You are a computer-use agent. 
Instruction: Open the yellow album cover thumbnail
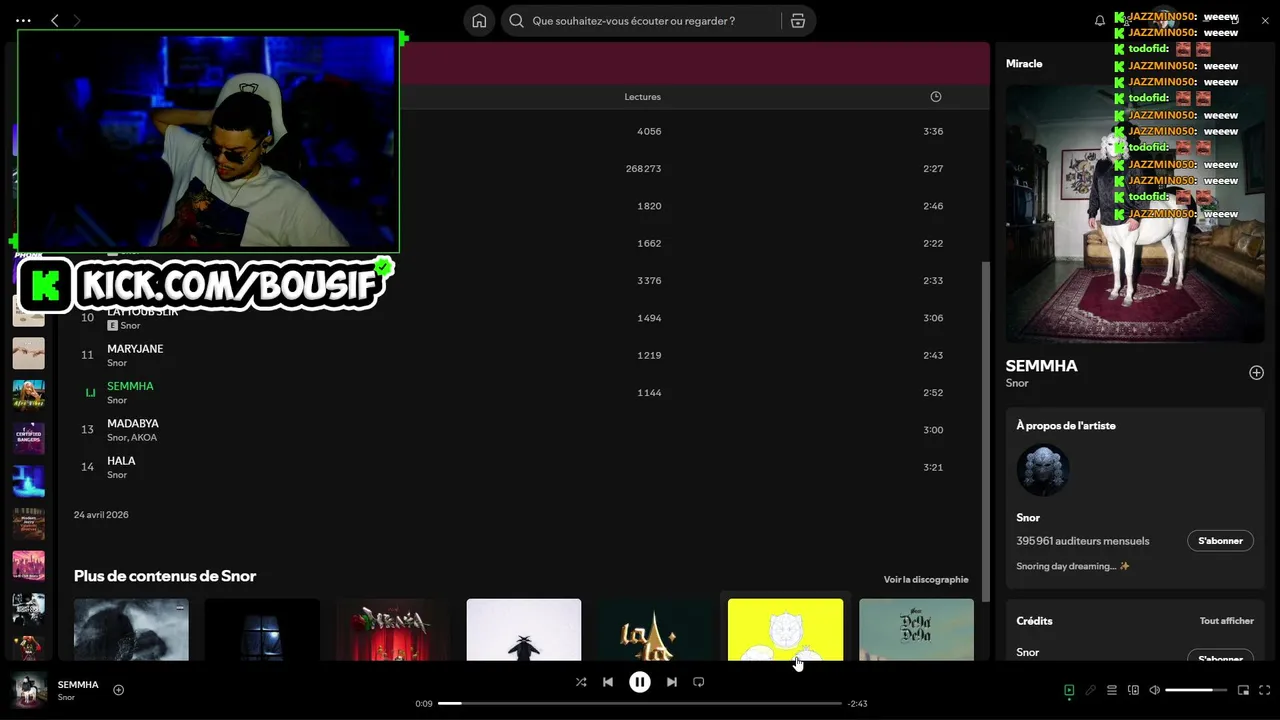point(786,630)
